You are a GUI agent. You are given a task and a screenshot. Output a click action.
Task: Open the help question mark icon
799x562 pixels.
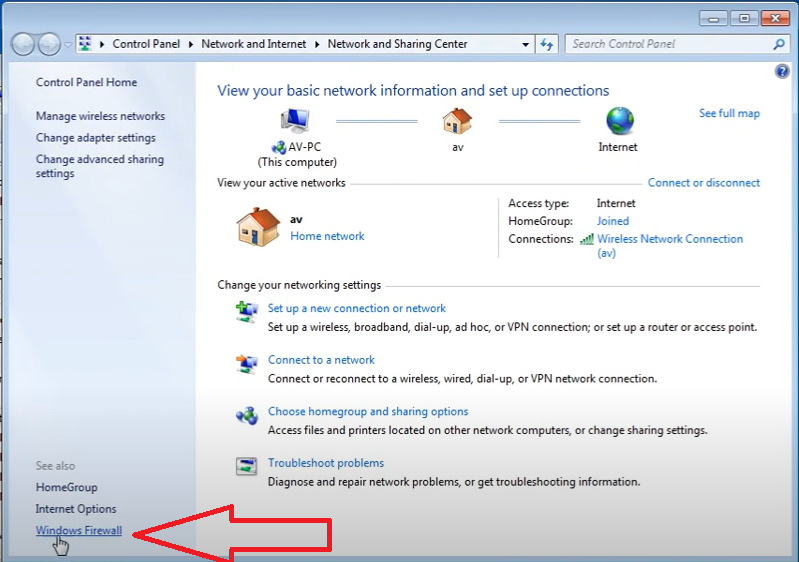point(782,72)
